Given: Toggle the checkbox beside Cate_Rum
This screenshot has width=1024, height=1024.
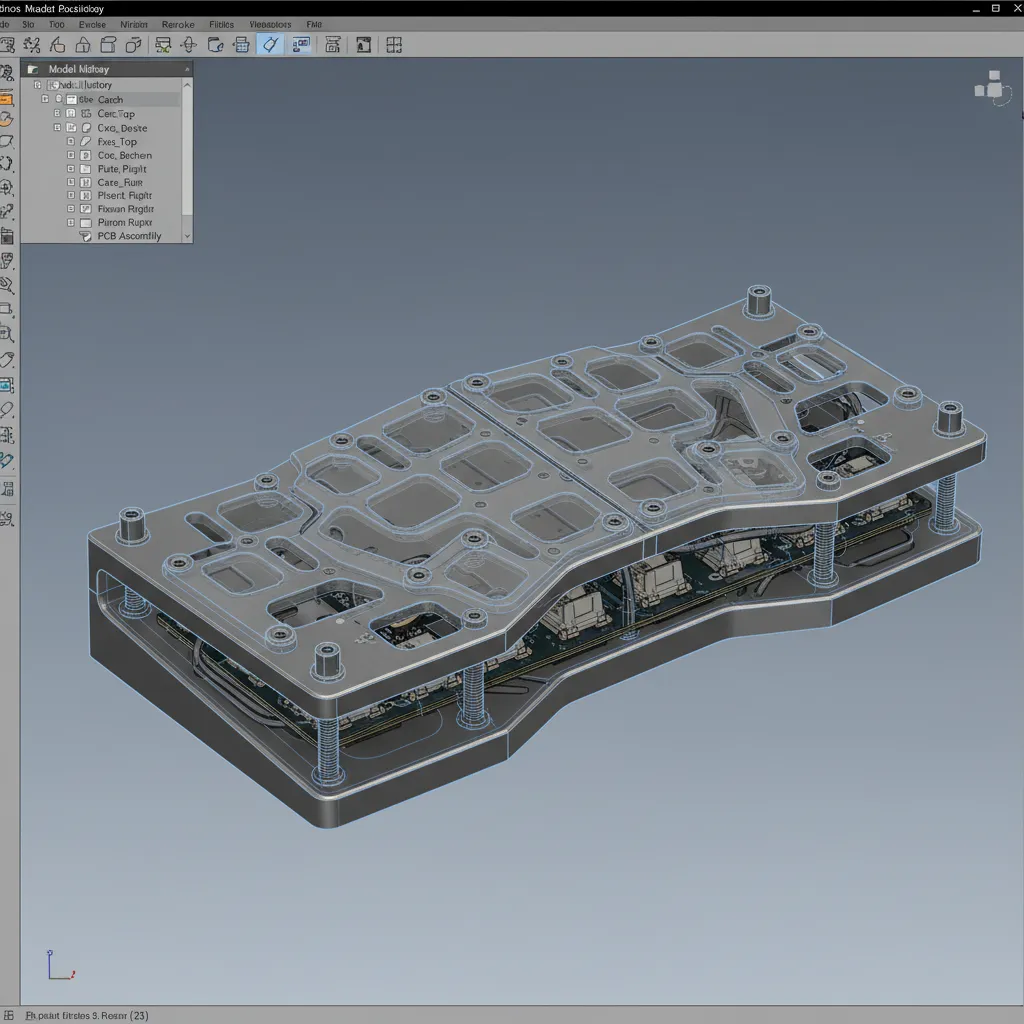Looking at the screenshot, I should pyautogui.click(x=72, y=183).
